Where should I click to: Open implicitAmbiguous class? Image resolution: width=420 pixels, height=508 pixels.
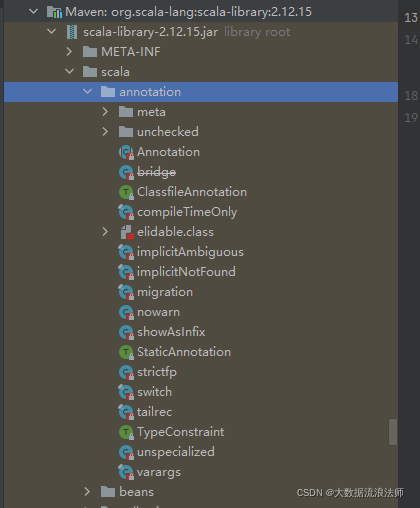pyautogui.click(x=191, y=252)
